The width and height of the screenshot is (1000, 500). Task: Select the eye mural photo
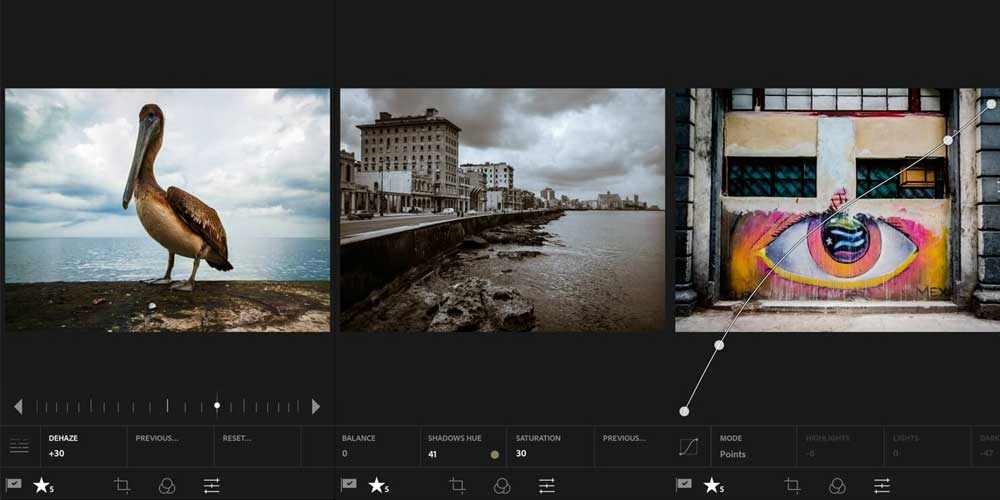(837, 210)
